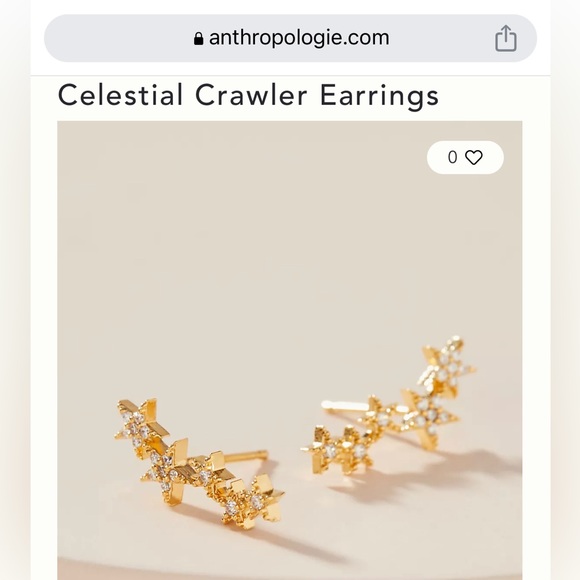The image size is (580, 580).
Task: Click the topmost star of right earring
Action: click(448, 365)
